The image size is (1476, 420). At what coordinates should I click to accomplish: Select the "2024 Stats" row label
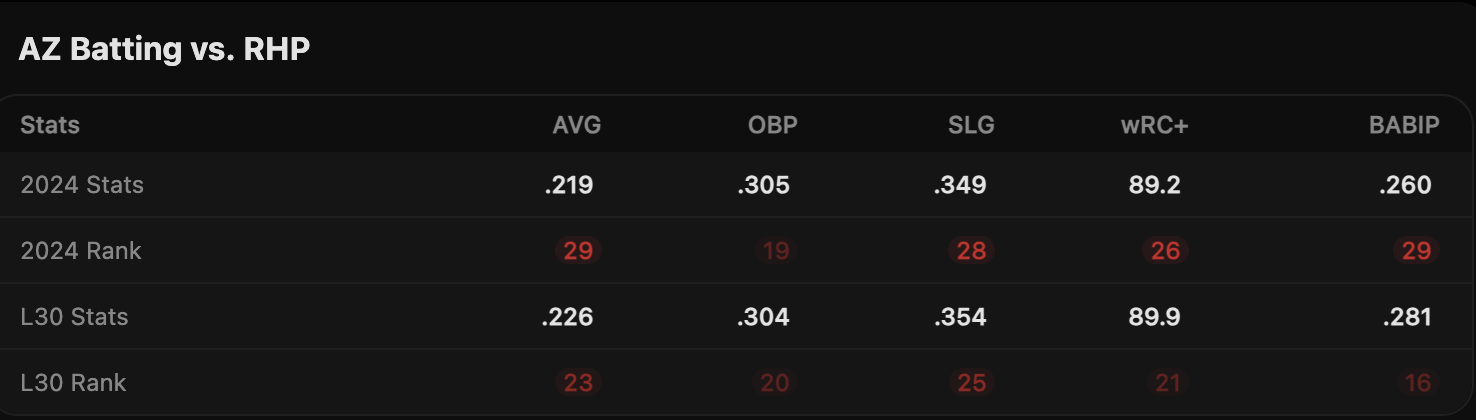click(x=82, y=185)
